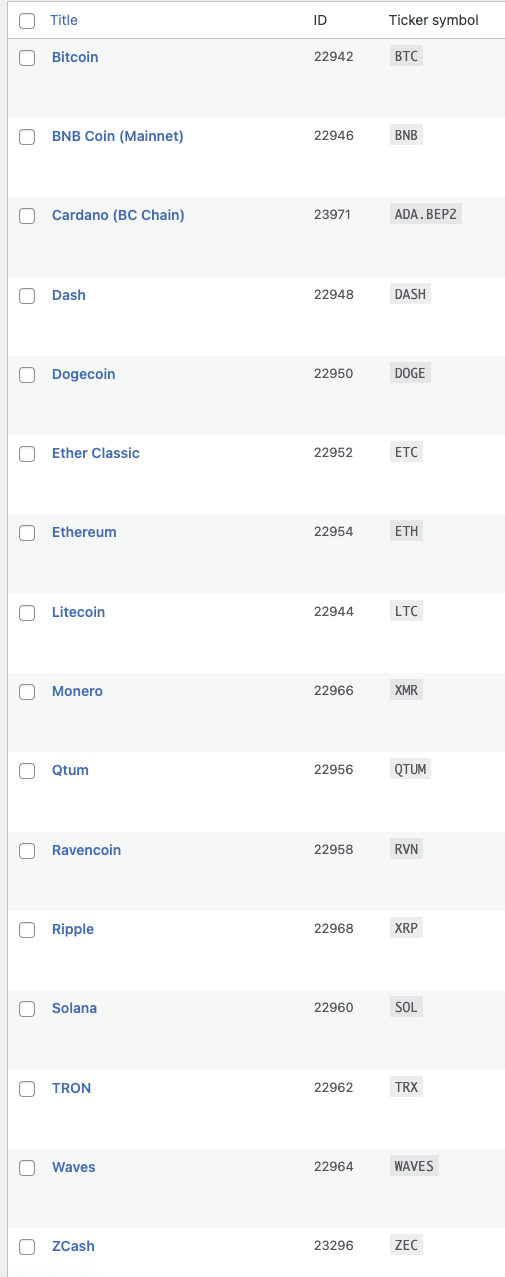Image resolution: width=505 pixels, height=1277 pixels.
Task: Open the Cardano (BC Chain) entry
Action: 118,215
